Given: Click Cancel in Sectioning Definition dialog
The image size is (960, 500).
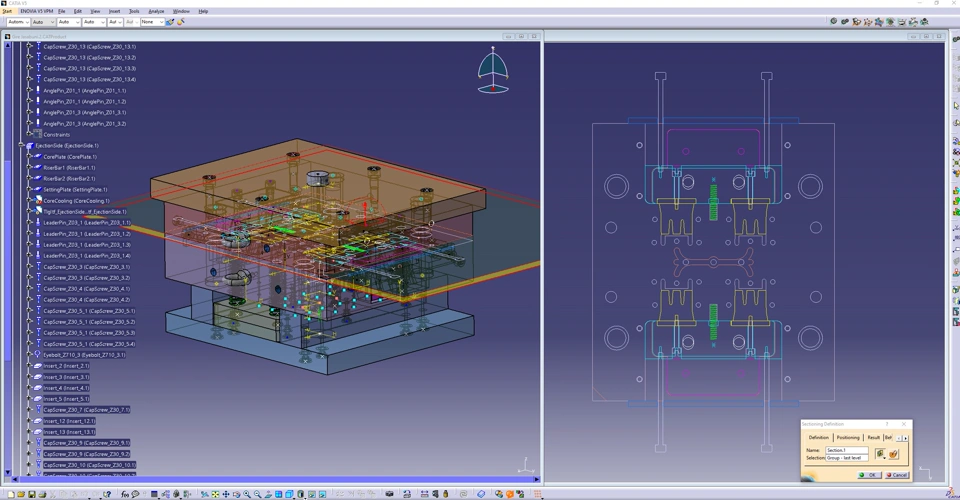Looking at the screenshot, I should tap(897, 475).
